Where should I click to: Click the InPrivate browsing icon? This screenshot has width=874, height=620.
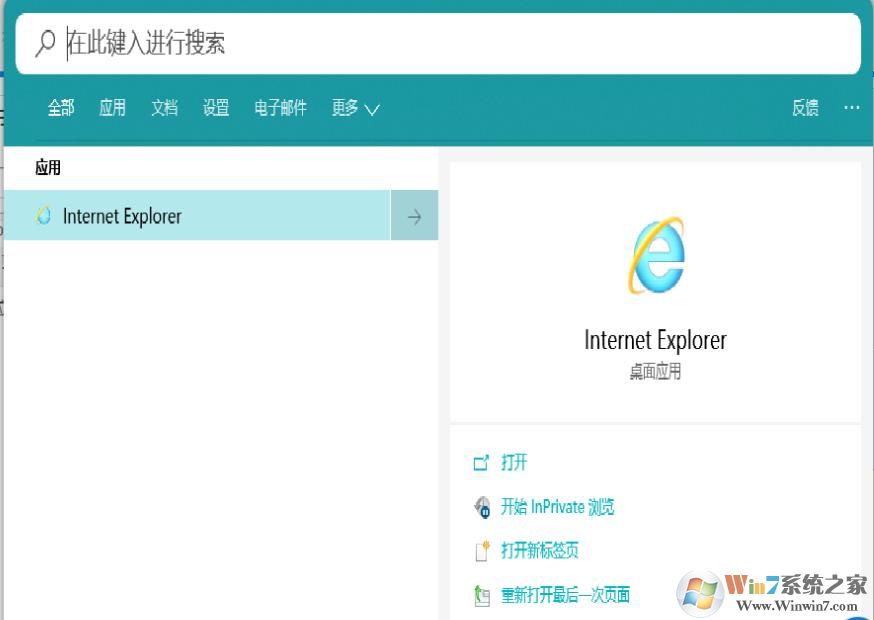point(482,507)
